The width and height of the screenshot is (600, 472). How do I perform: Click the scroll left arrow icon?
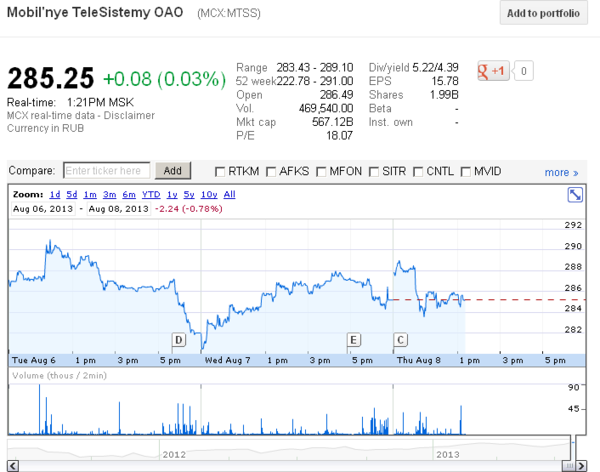13,466
